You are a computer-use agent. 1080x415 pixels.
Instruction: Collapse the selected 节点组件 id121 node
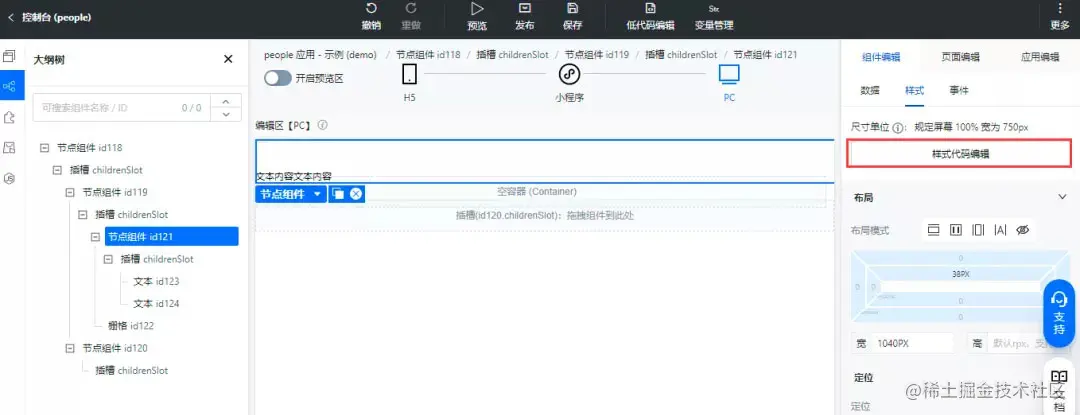(95, 237)
